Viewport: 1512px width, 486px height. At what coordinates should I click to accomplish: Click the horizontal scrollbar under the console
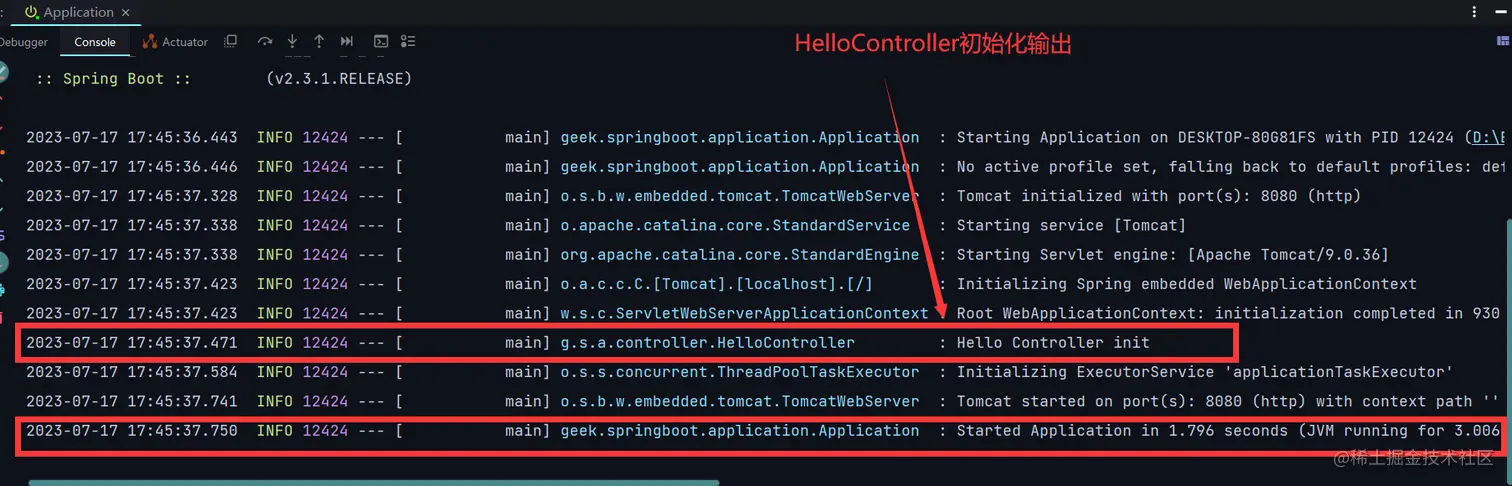(x=373, y=482)
